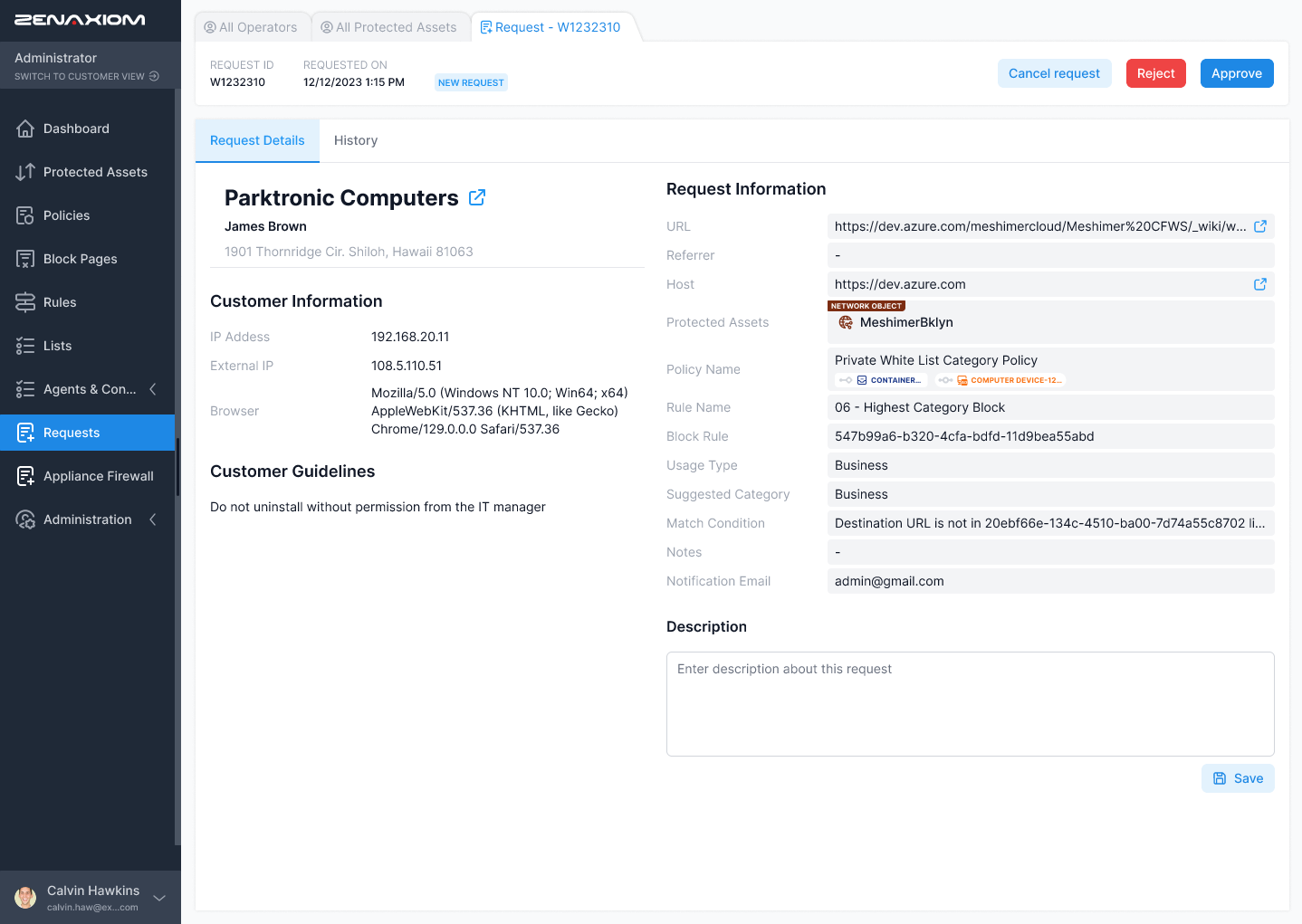Open Parktronic Computers external link icon

tap(477, 197)
